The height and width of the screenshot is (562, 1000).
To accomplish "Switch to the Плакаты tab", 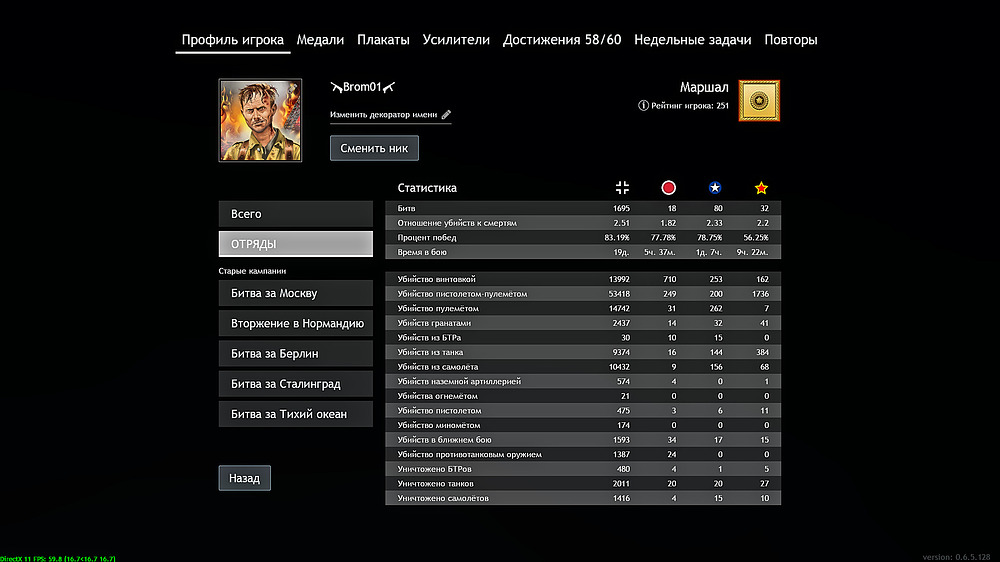I will [x=383, y=40].
